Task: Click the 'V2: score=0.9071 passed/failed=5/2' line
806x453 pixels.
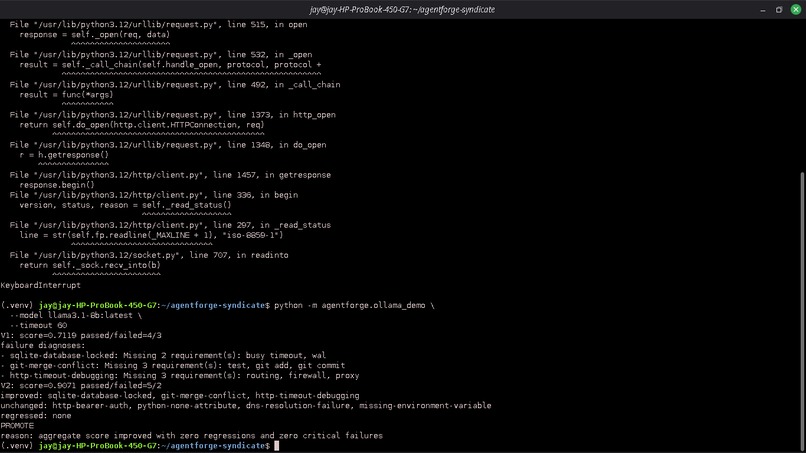Action: (81, 386)
